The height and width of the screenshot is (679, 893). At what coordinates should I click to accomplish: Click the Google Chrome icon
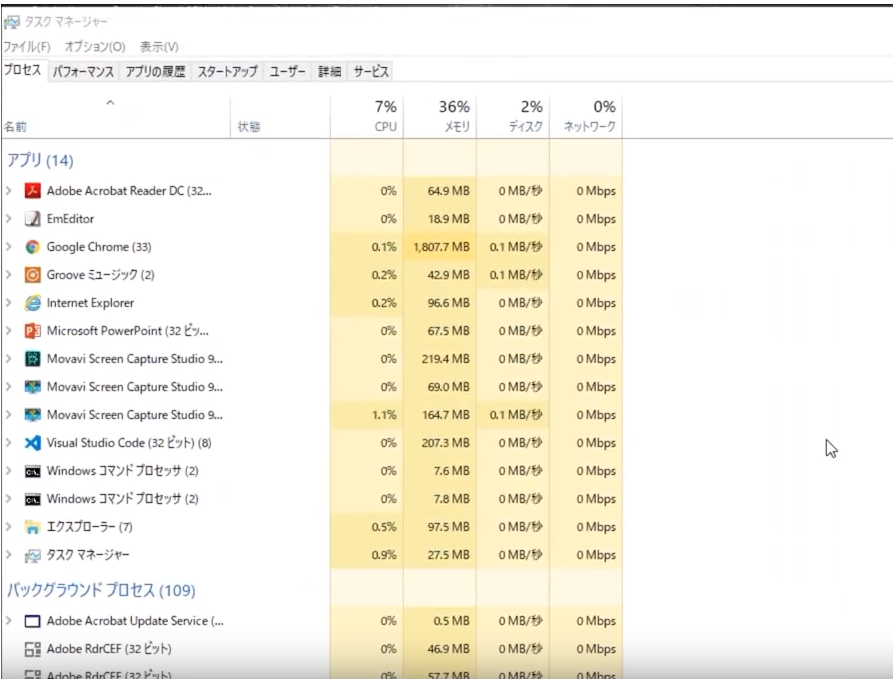pyautogui.click(x=32, y=247)
